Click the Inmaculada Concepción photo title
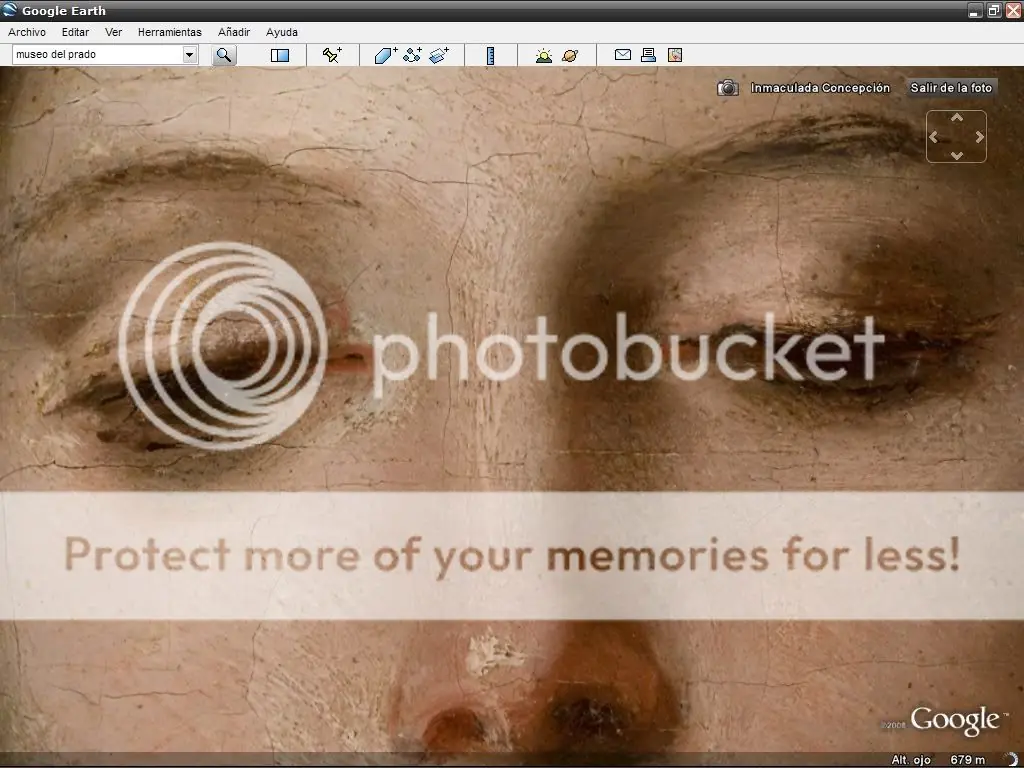 pyautogui.click(x=820, y=88)
